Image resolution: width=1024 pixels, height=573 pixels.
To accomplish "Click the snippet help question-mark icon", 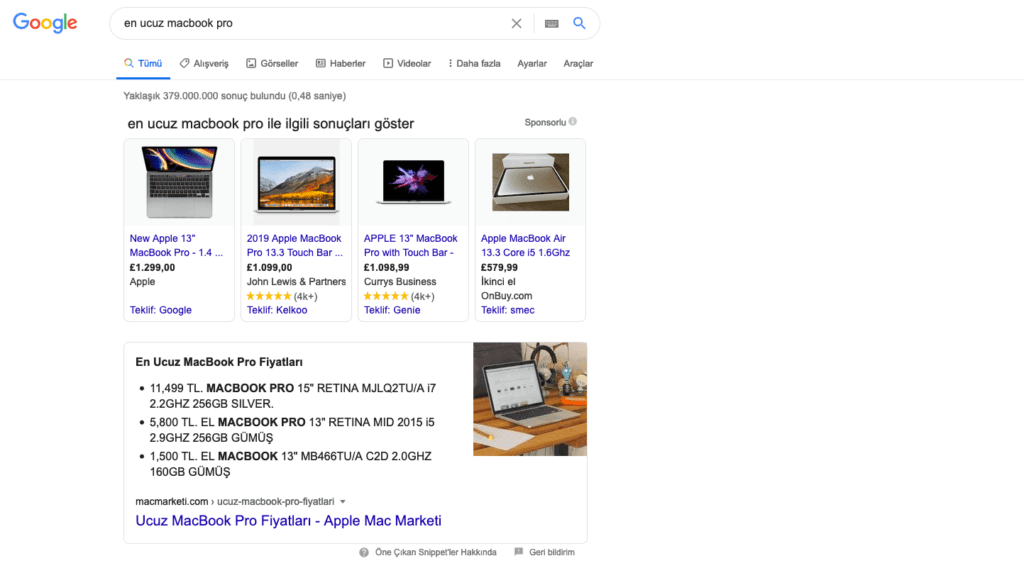I will pos(364,552).
